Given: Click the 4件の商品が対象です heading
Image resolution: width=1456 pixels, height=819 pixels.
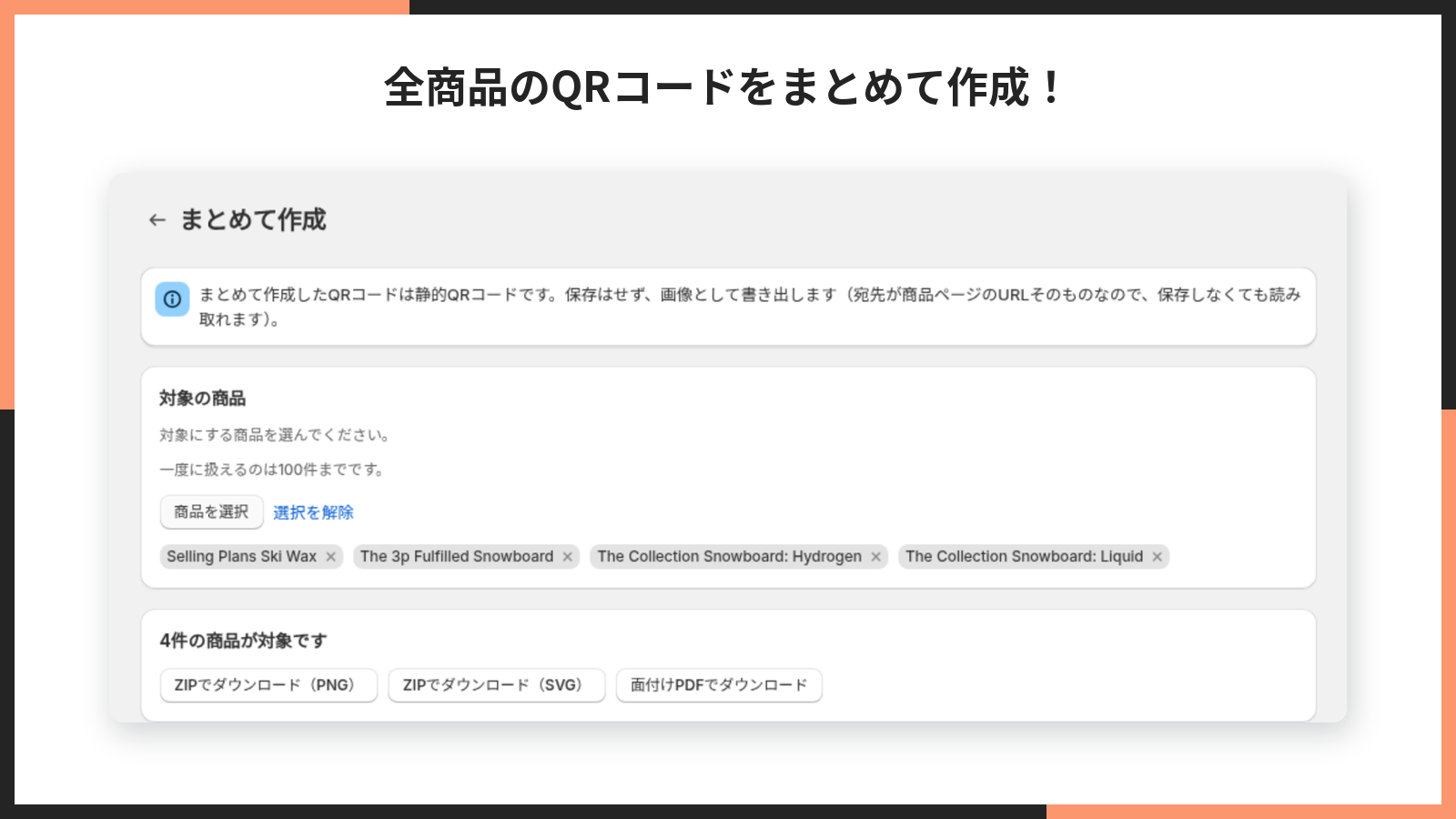Looking at the screenshot, I should click(x=243, y=641).
